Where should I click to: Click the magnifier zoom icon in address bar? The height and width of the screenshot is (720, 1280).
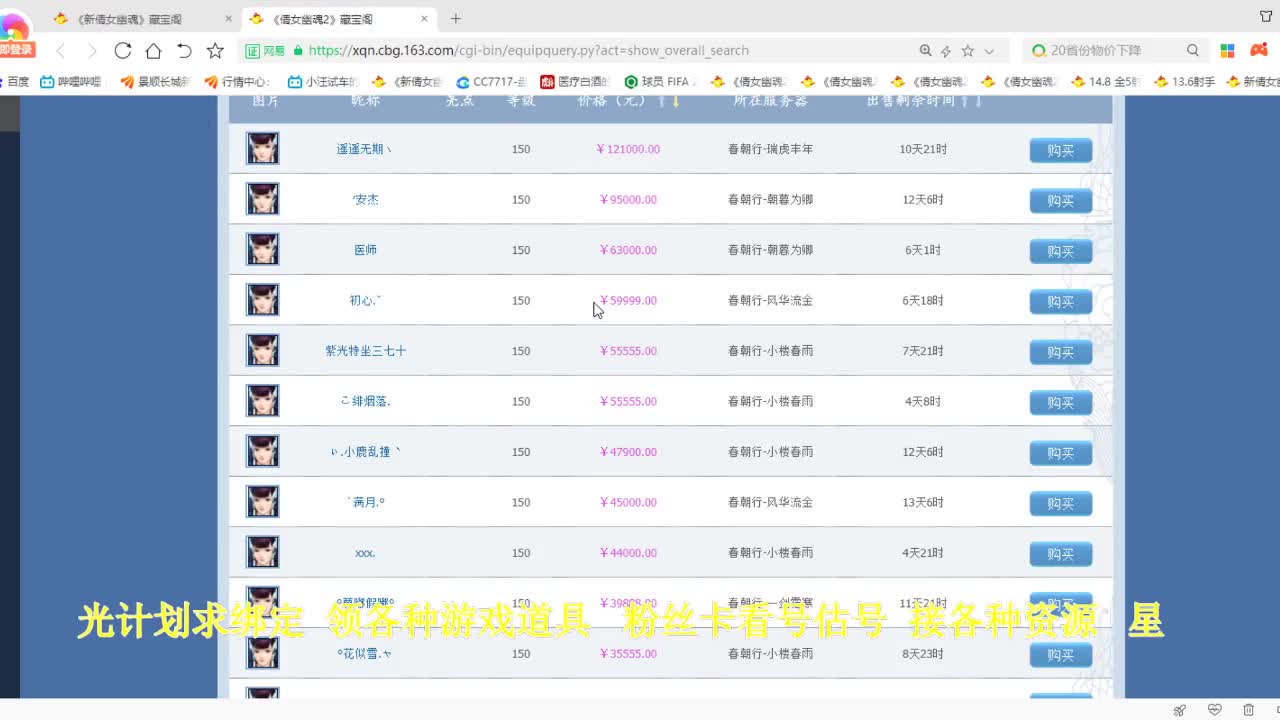(x=926, y=50)
